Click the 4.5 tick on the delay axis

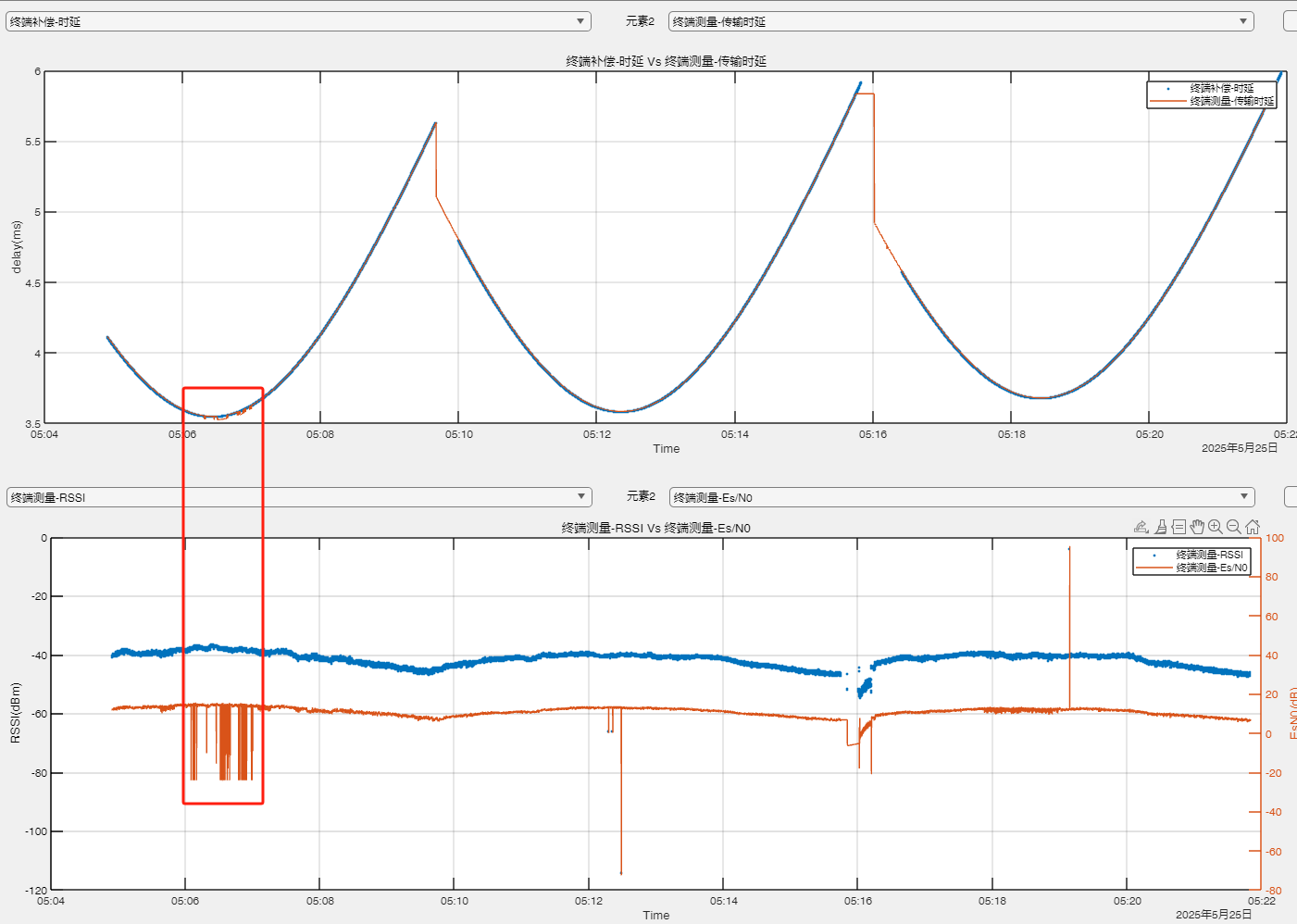[x=32, y=283]
